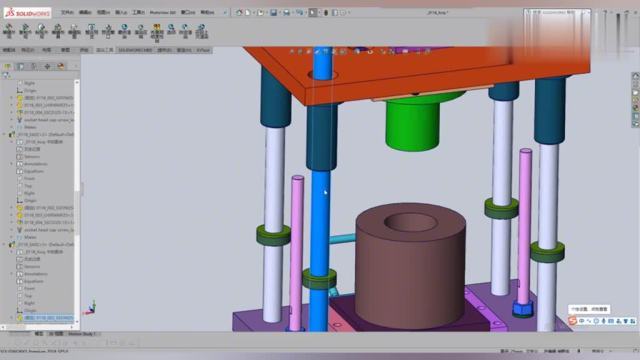
Task: Switch to the SOLIDWORKS add-ins ribbon tab
Action: (135, 50)
